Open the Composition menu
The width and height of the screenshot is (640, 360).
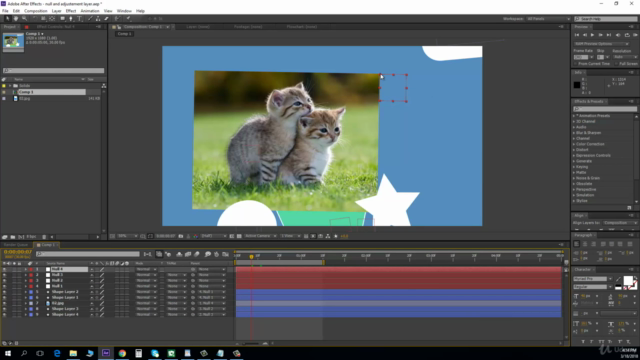pos(36,11)
